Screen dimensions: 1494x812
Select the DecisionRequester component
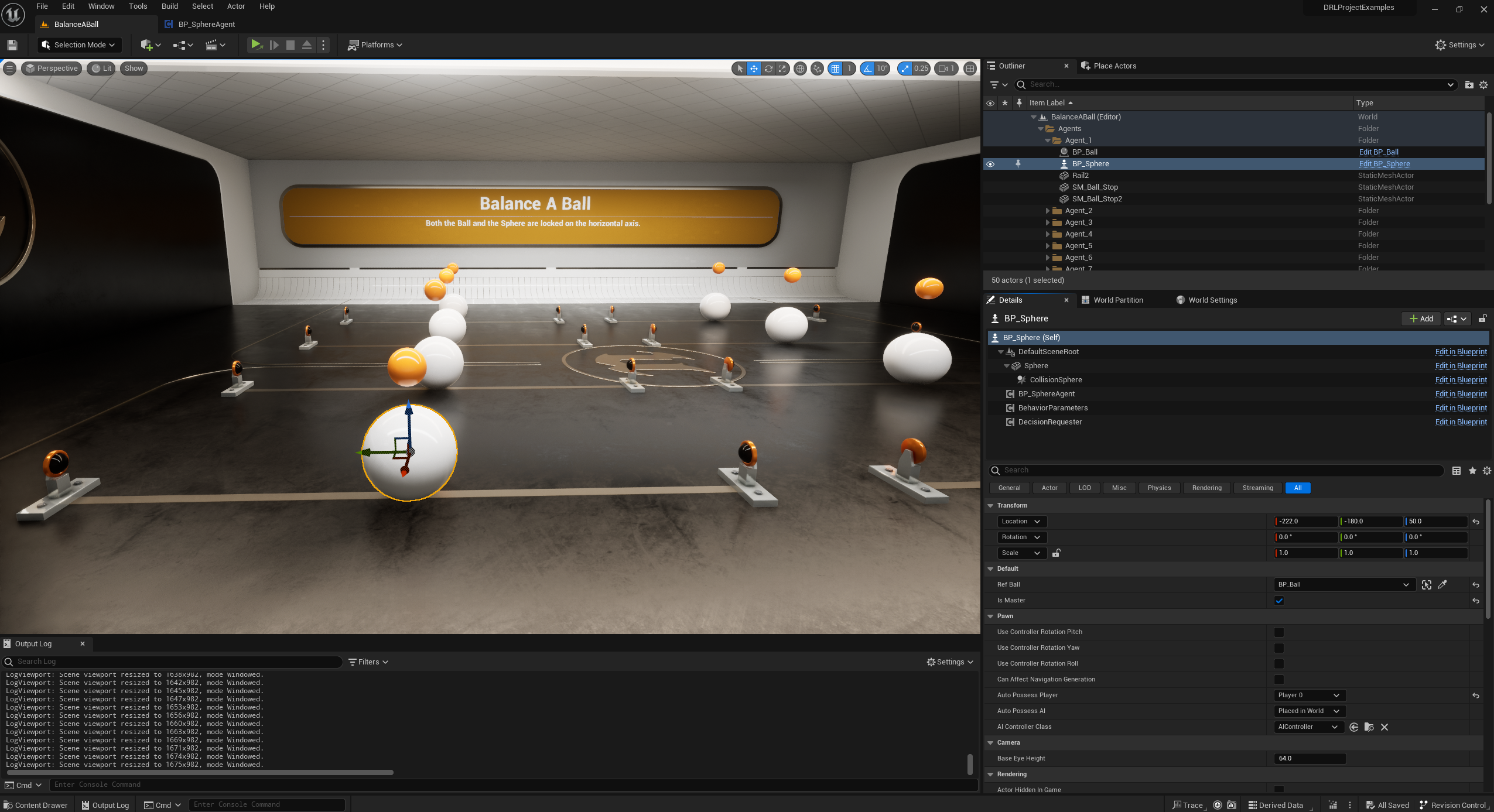[1049, 422]
